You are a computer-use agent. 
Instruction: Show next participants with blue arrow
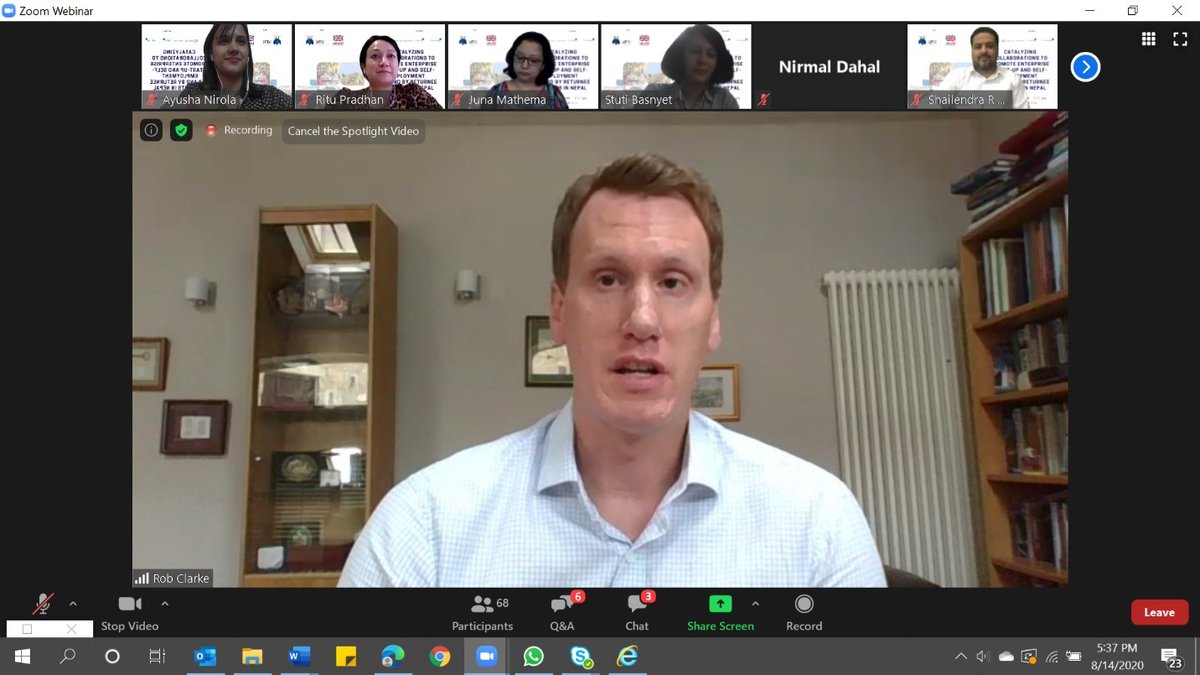[1085, 67]
